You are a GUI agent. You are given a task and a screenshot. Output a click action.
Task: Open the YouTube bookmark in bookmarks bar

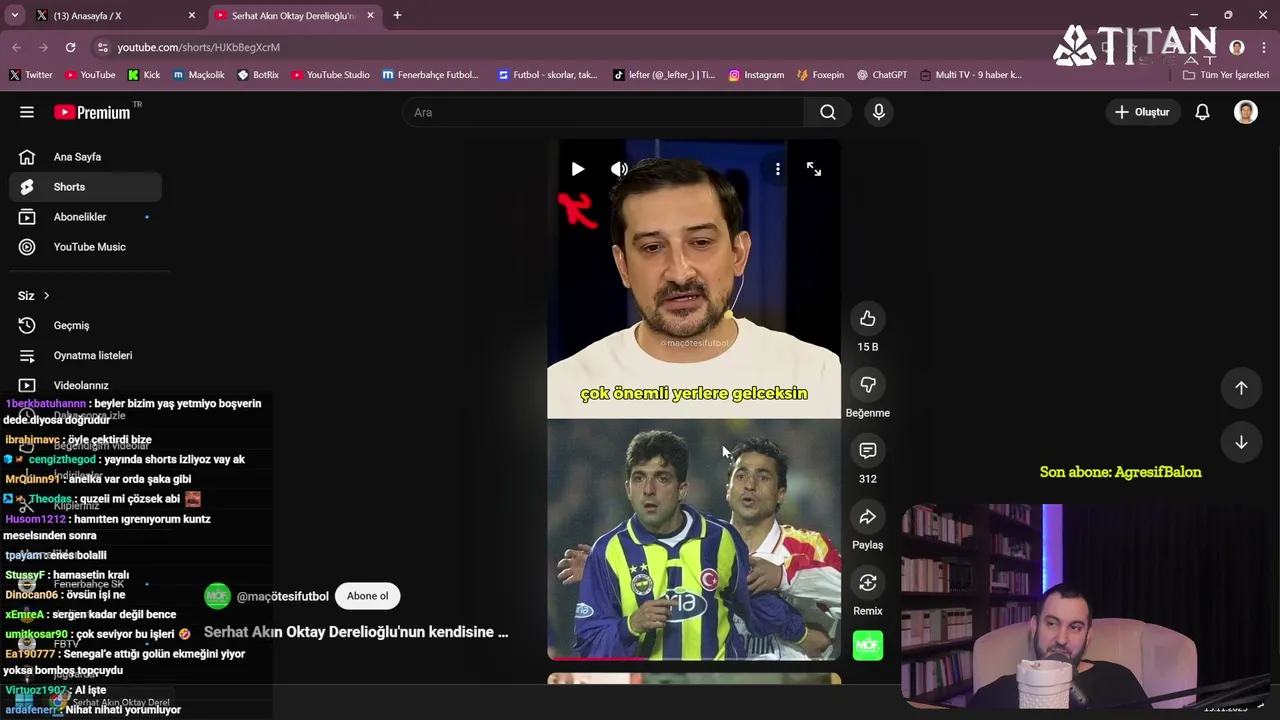click(90, 75)
